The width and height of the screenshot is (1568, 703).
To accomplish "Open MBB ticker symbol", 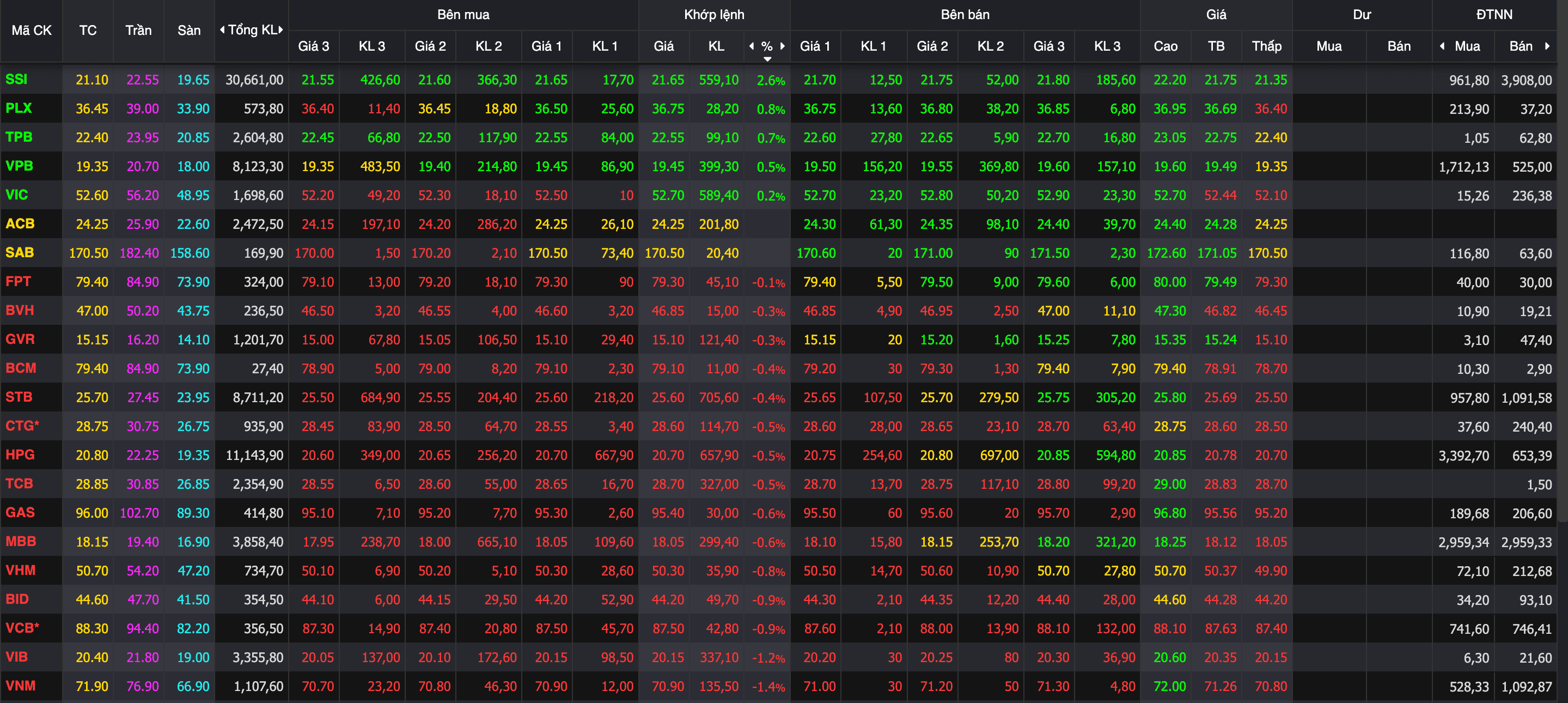I will click(21, 541).
